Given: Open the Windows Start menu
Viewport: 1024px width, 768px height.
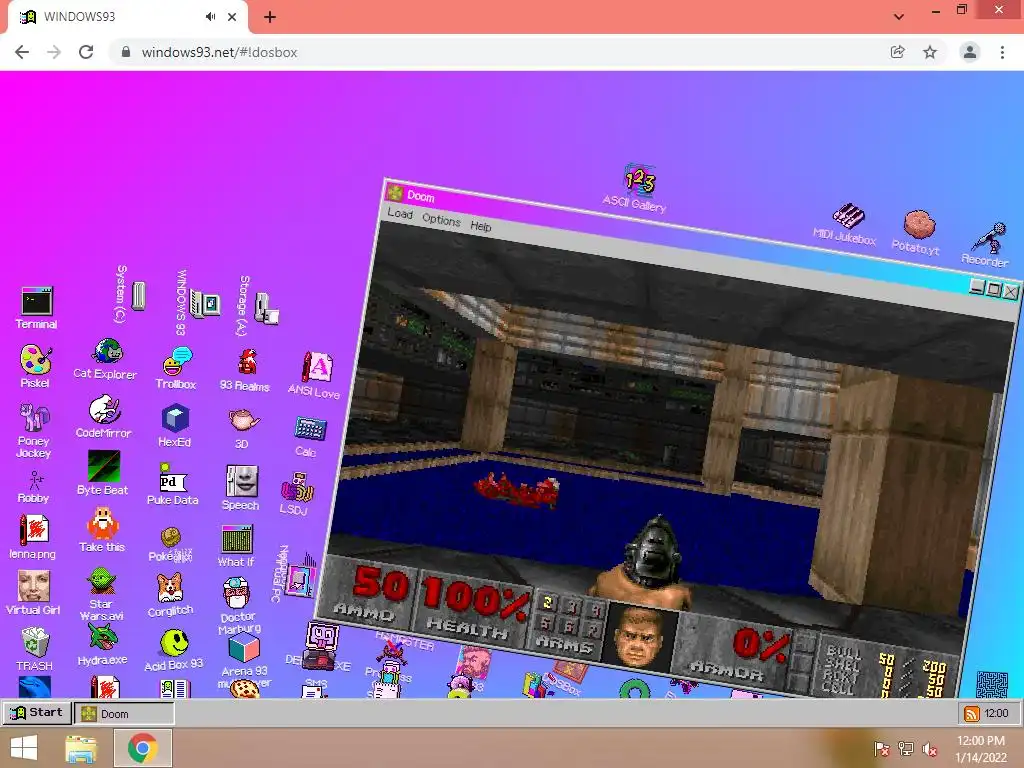Looking at the screenshot, I should tap(24, 748).
